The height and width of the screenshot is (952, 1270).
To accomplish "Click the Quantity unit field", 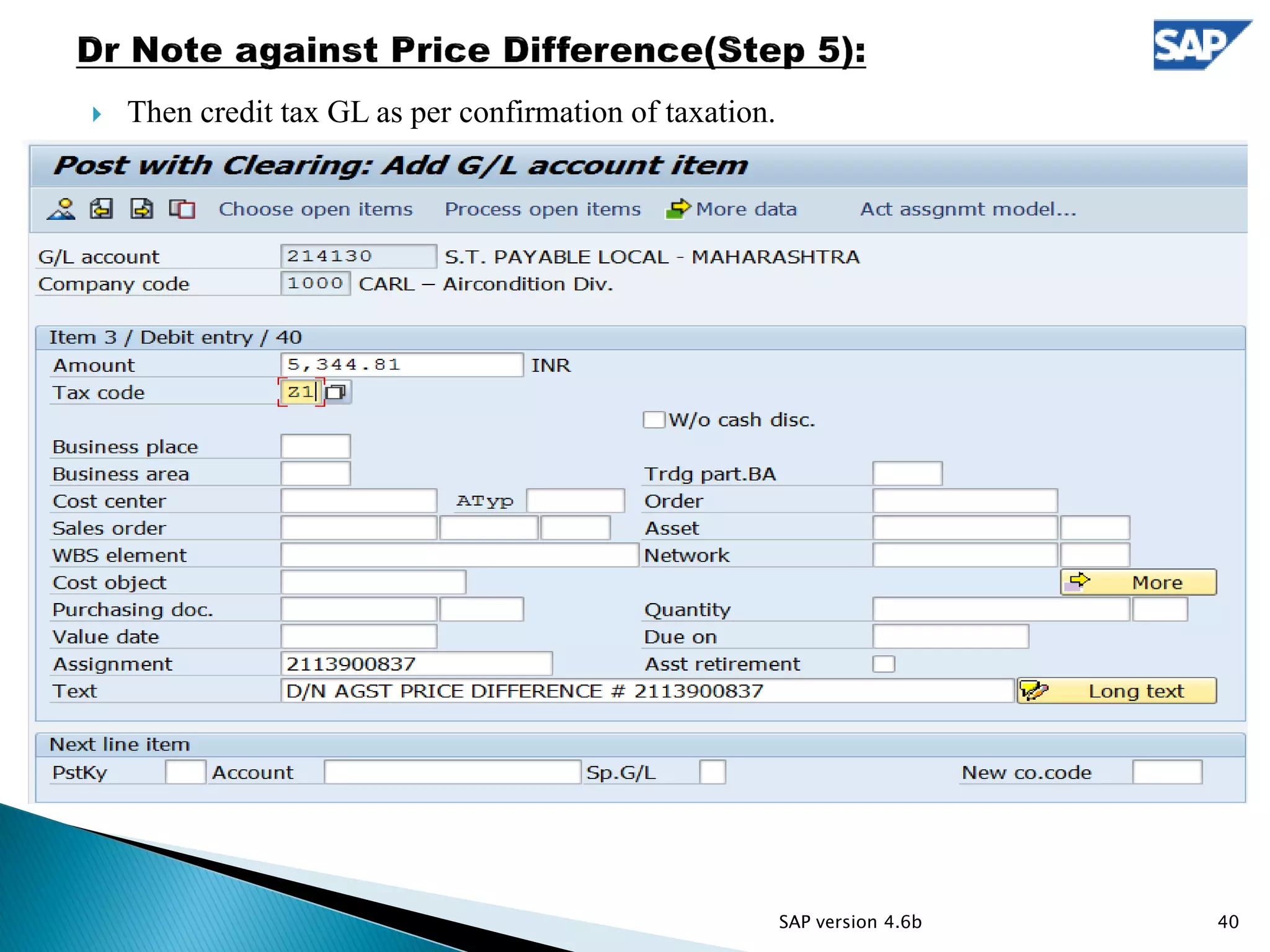I will tap(1160, 609).
